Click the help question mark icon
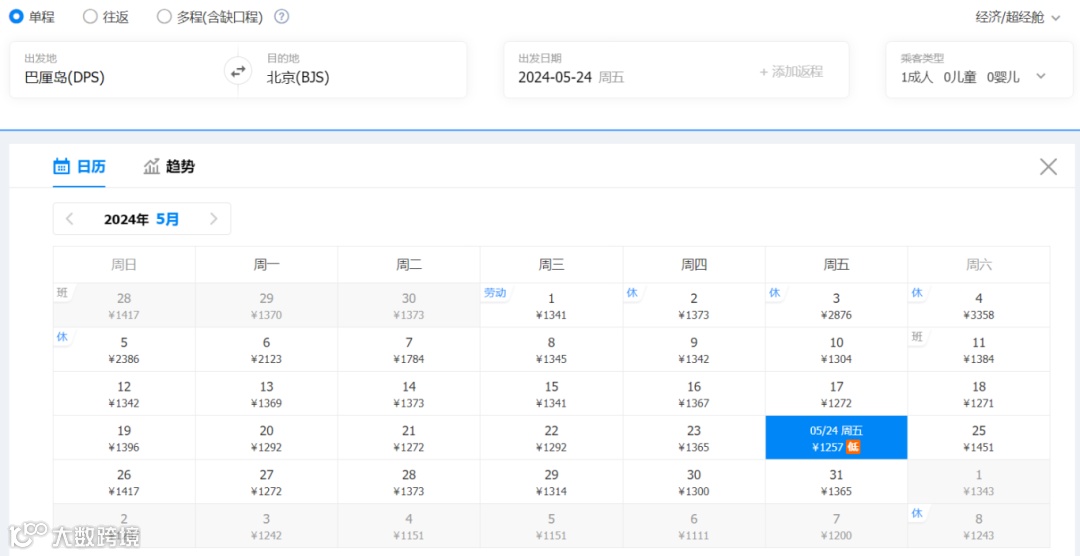The height and width of the screenshot is (556, 1080). point(281,17)
